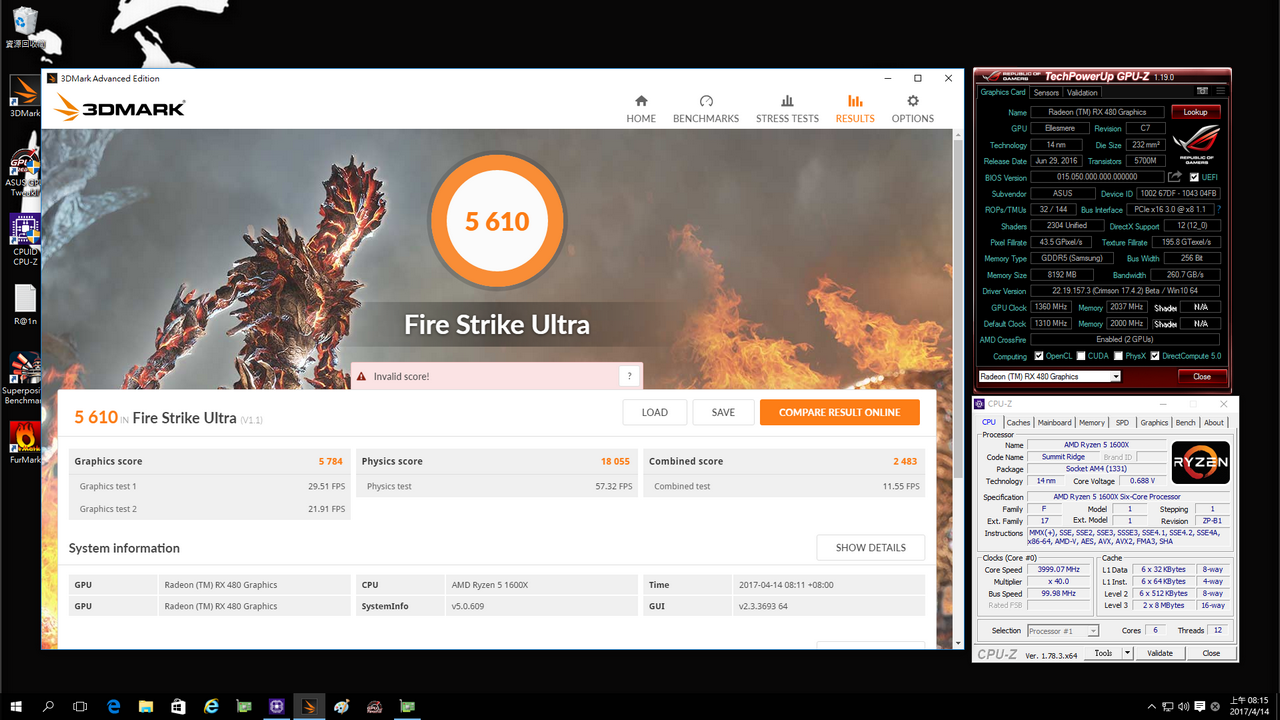Open the CPUID CPU-Z desktop shortcut
1280x720 pixels.
coord(24,240)
